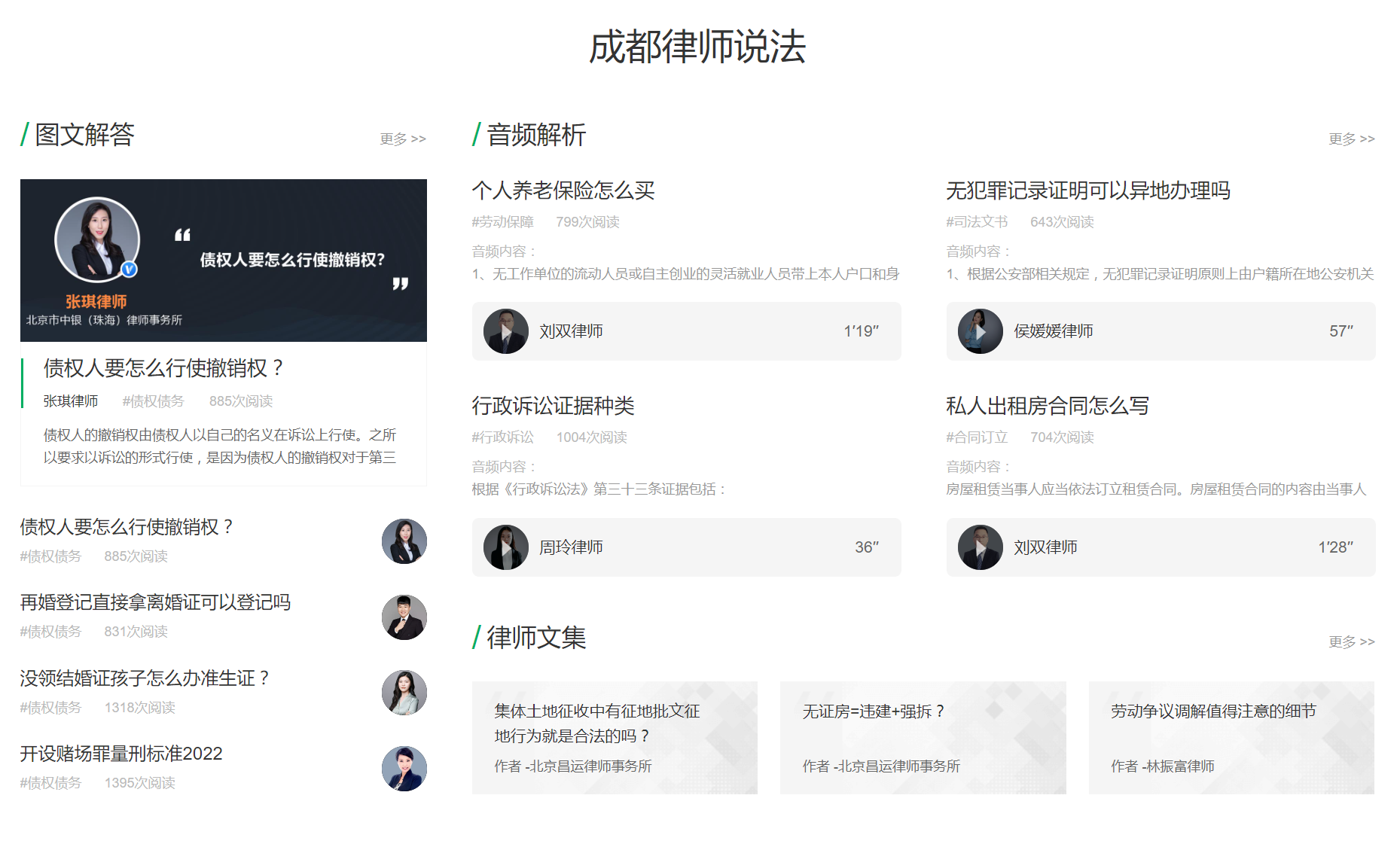The height and width of the screenshot is (844, 1400).
Task: Select the #劳动保障 tag
Action: pos(502,222)
